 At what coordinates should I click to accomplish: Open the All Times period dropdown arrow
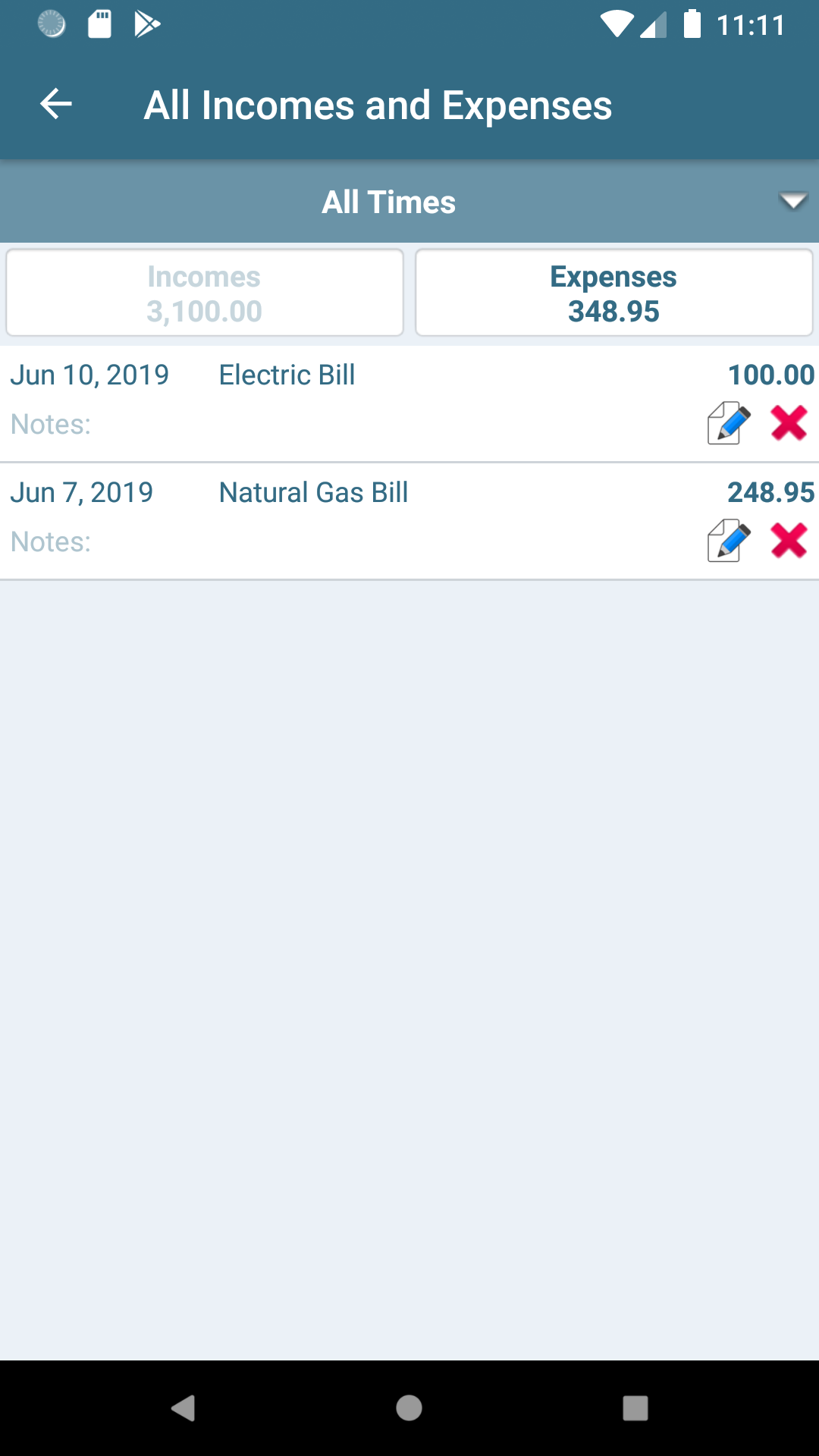[x=792, y=202]
